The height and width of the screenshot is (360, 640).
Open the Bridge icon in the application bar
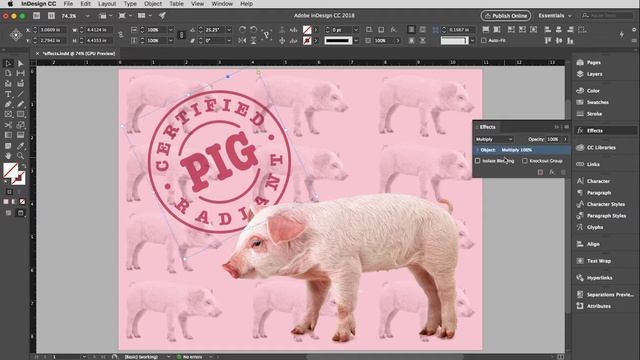click(x=37, y=16)
